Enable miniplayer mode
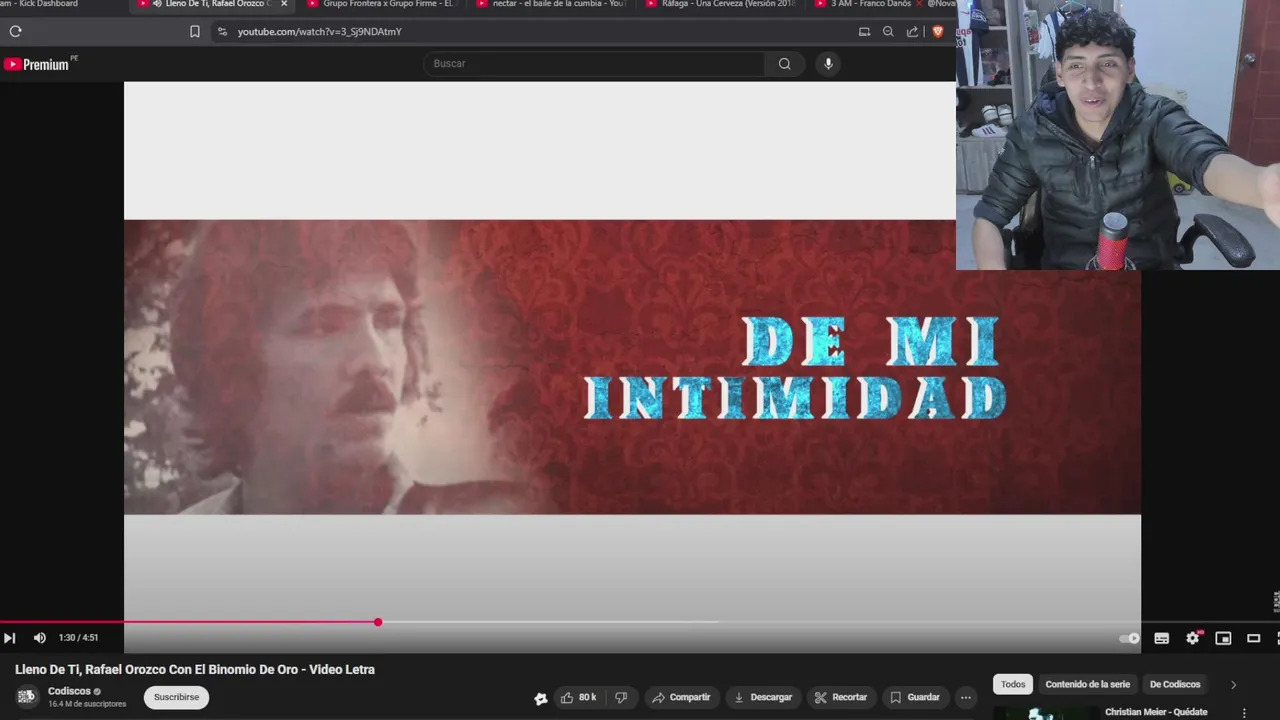Screen dimensions: 1280x720 coord(1223,638)
